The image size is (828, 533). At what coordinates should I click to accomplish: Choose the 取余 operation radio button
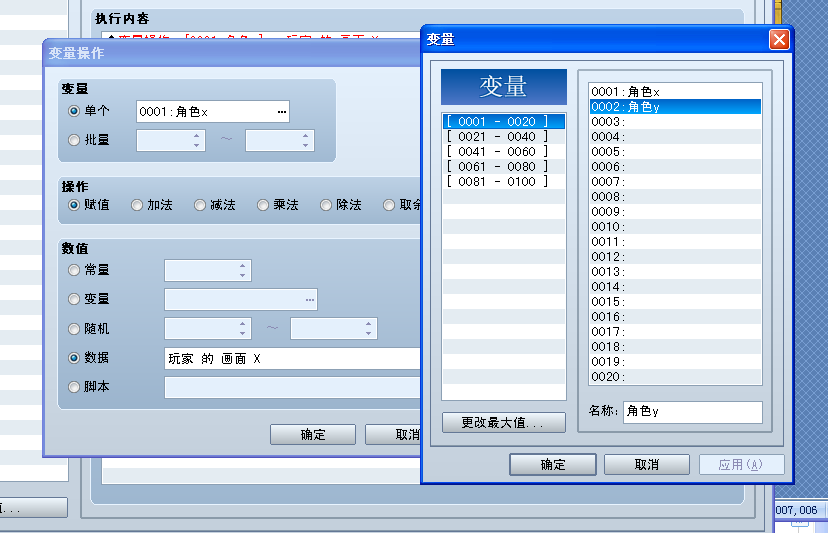point(389,205)
